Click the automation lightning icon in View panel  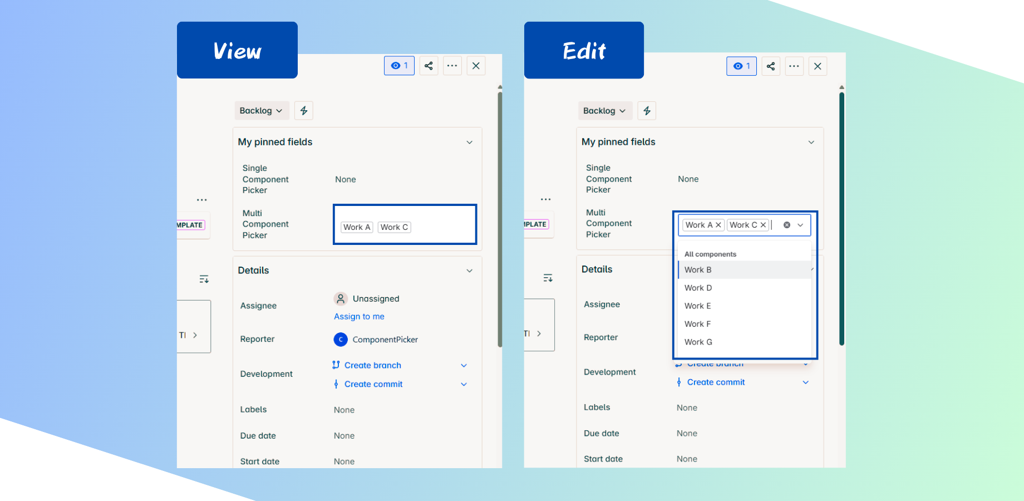tap(304, 111)
